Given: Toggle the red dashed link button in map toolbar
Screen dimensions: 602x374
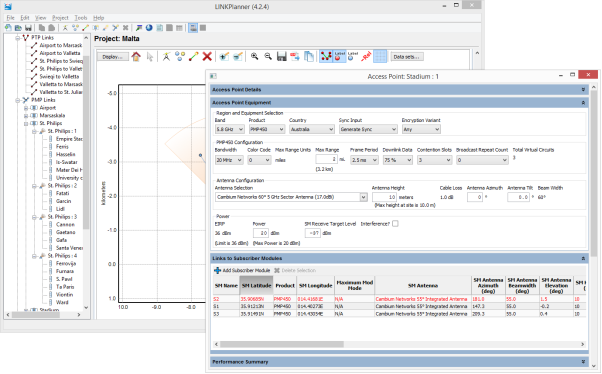Looking at the screenshot, I should 366,56.
